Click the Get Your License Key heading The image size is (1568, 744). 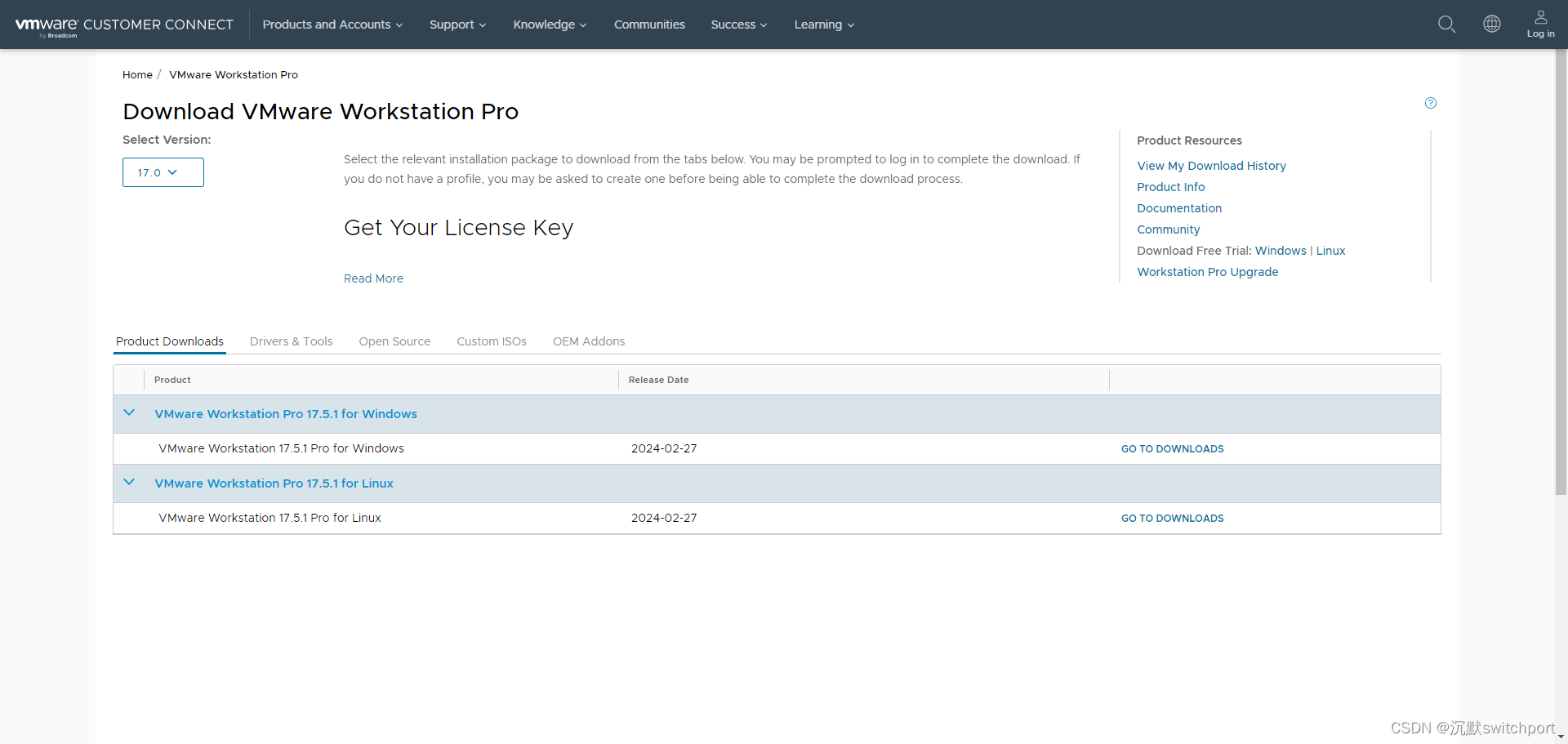(x=458, y=228)
